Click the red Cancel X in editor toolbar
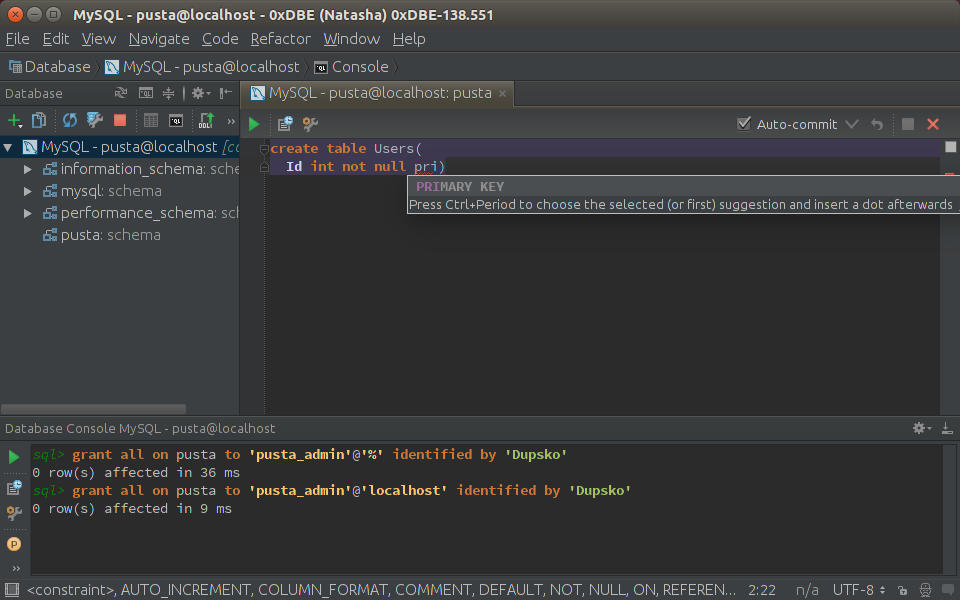 [x=933, y=124]
